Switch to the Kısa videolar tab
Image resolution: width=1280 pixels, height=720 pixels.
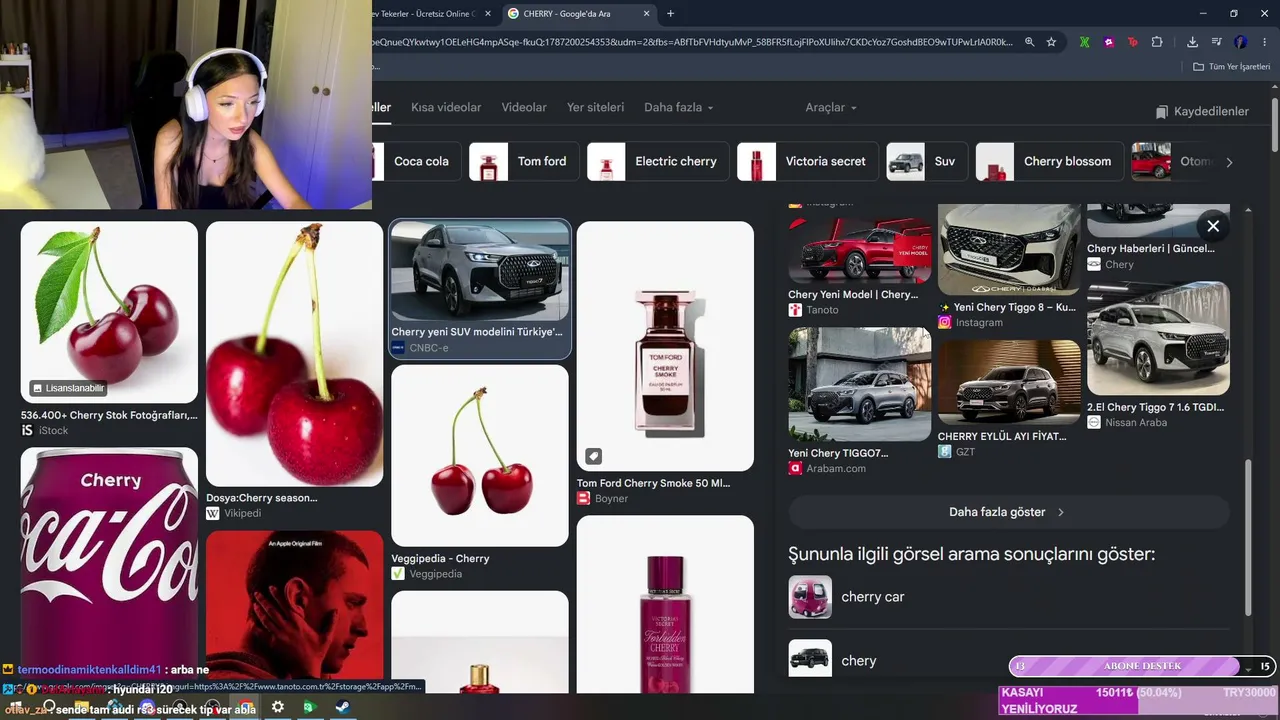[x=446, y=107]
